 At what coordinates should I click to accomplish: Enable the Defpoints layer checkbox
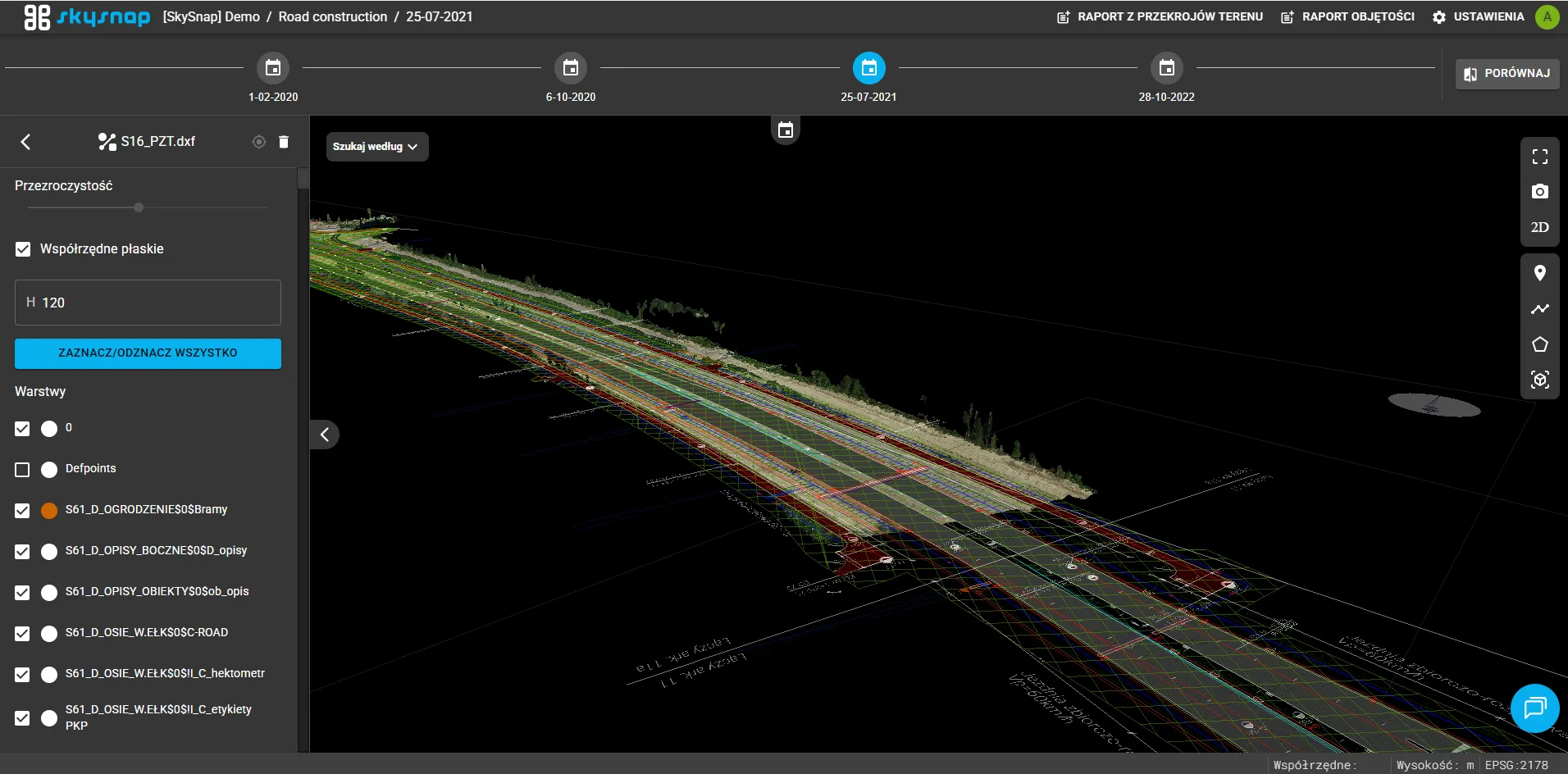click(x=23, y=470)
